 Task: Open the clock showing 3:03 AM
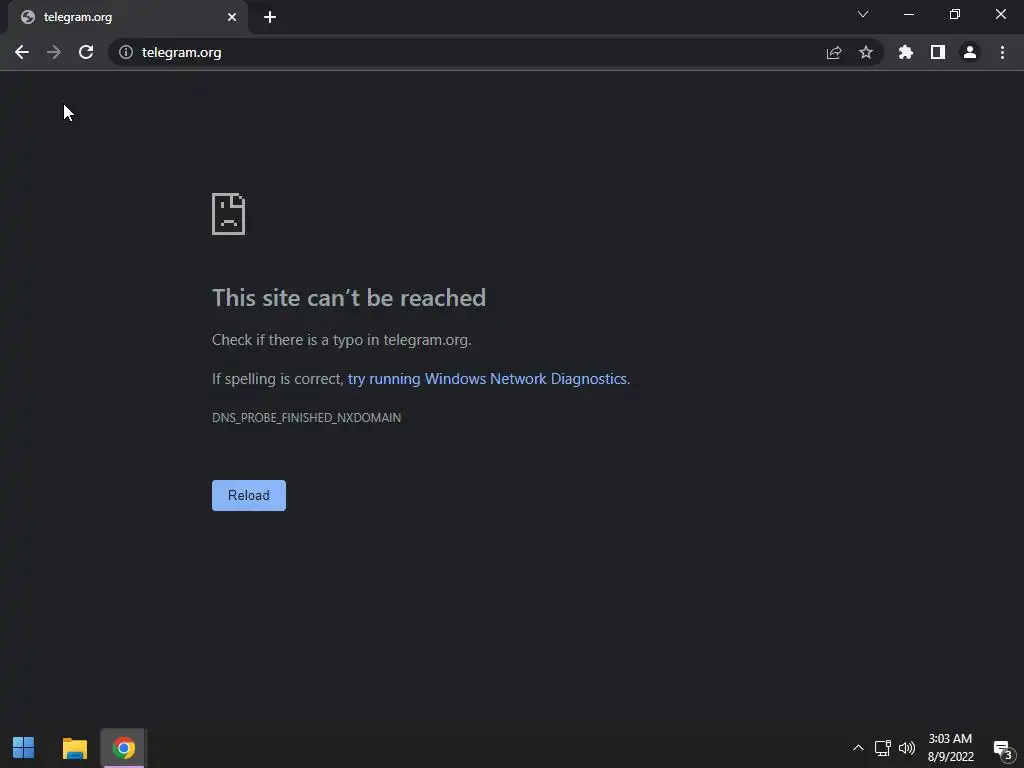coord(950,748)
